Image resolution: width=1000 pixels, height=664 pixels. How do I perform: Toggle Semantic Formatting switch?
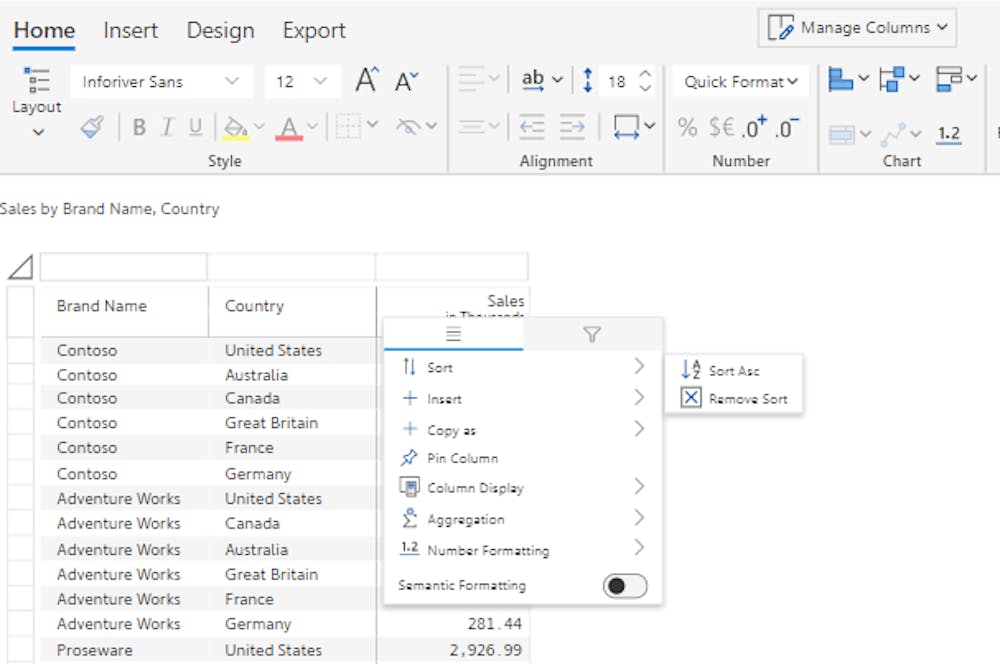point(625,586)
